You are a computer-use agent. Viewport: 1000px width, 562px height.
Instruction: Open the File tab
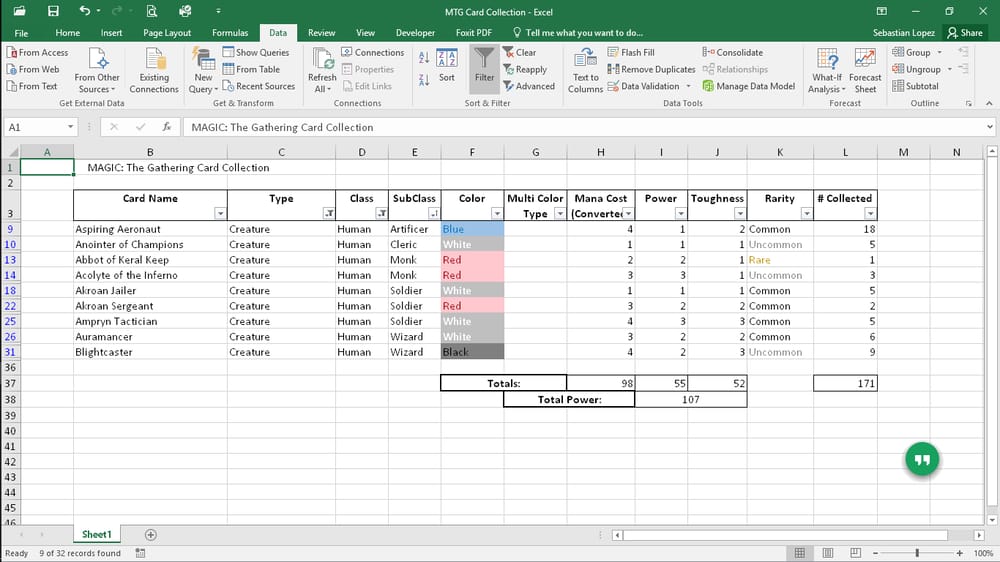(x=21, y=33)
